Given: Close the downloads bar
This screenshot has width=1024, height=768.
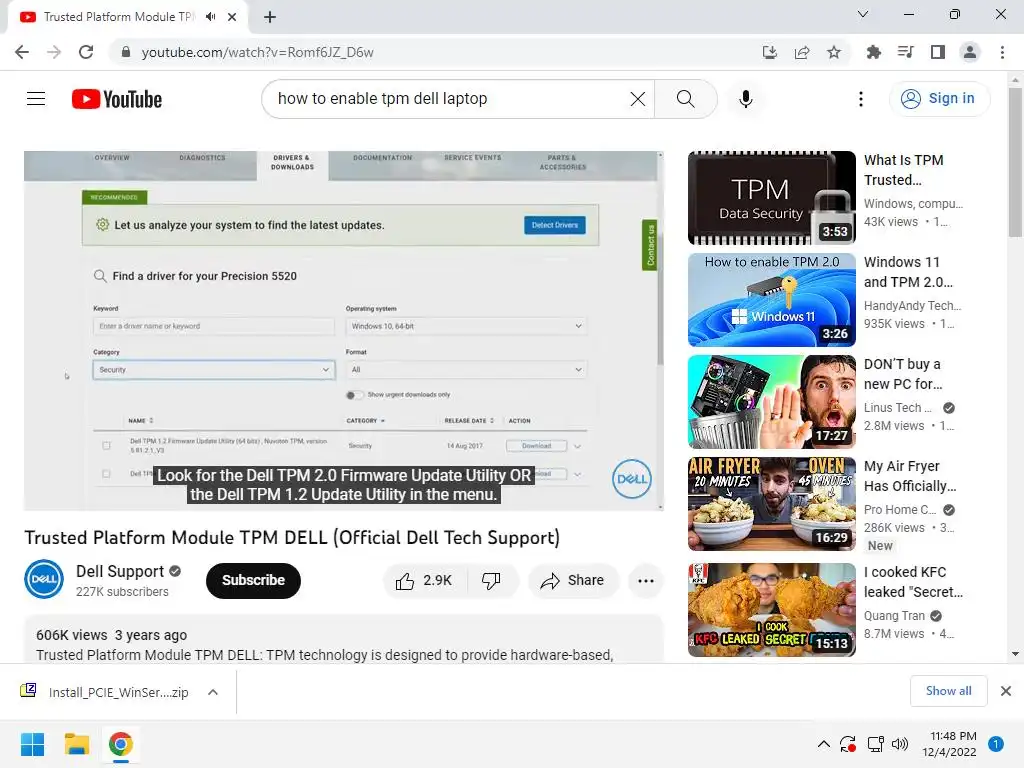Looking at the screenshot, I should [x=1006, y=691].
